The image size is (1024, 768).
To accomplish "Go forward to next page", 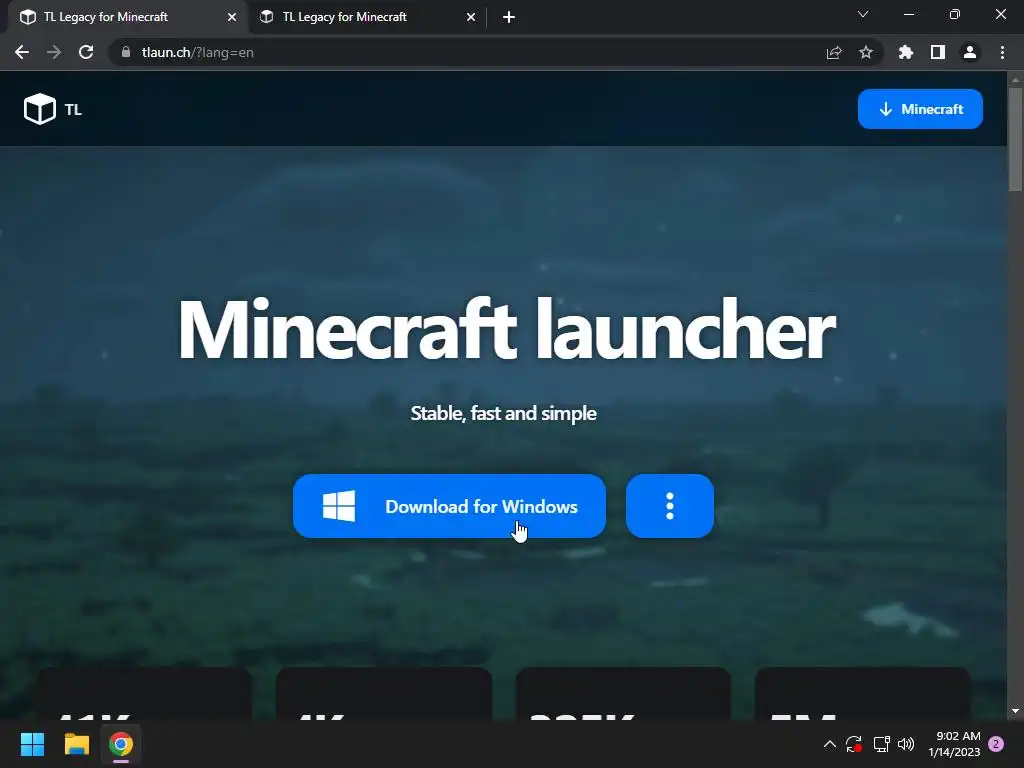I will click(x=54, y=52).
